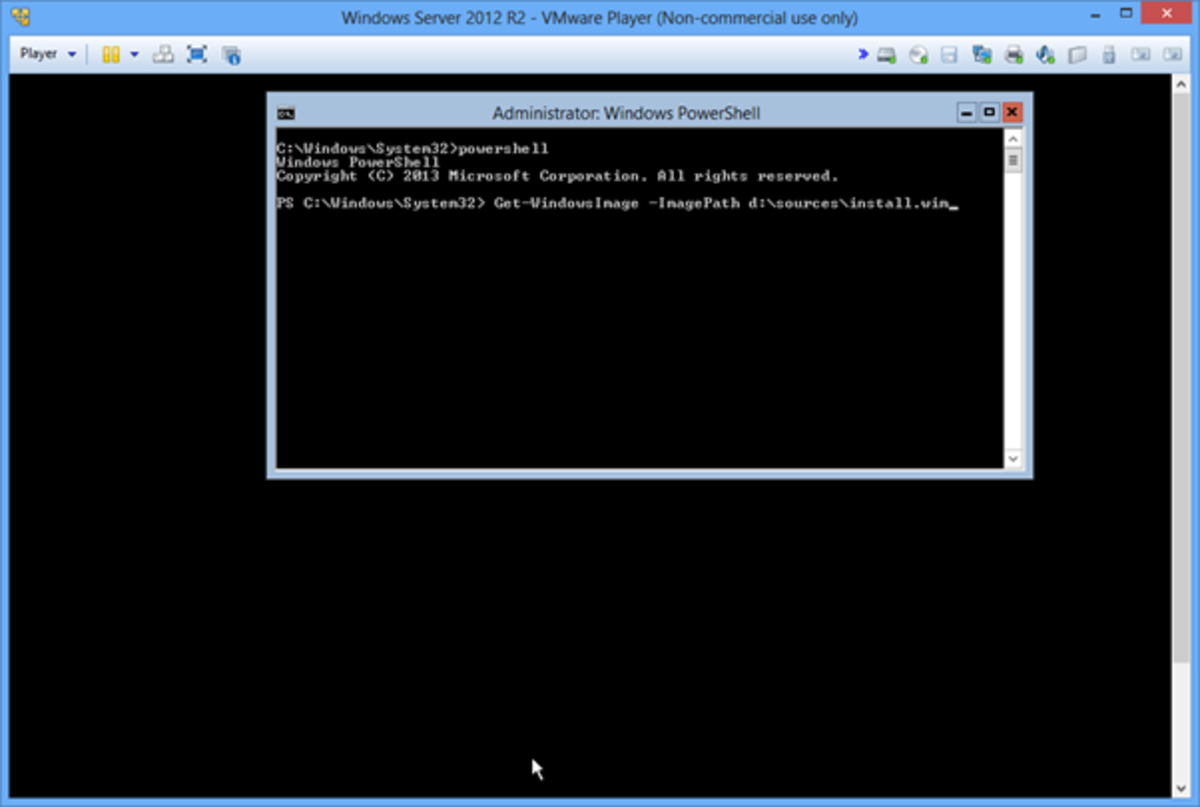
Task: Toggle full screen mode from the toolbar
Action: coord(197,55)
